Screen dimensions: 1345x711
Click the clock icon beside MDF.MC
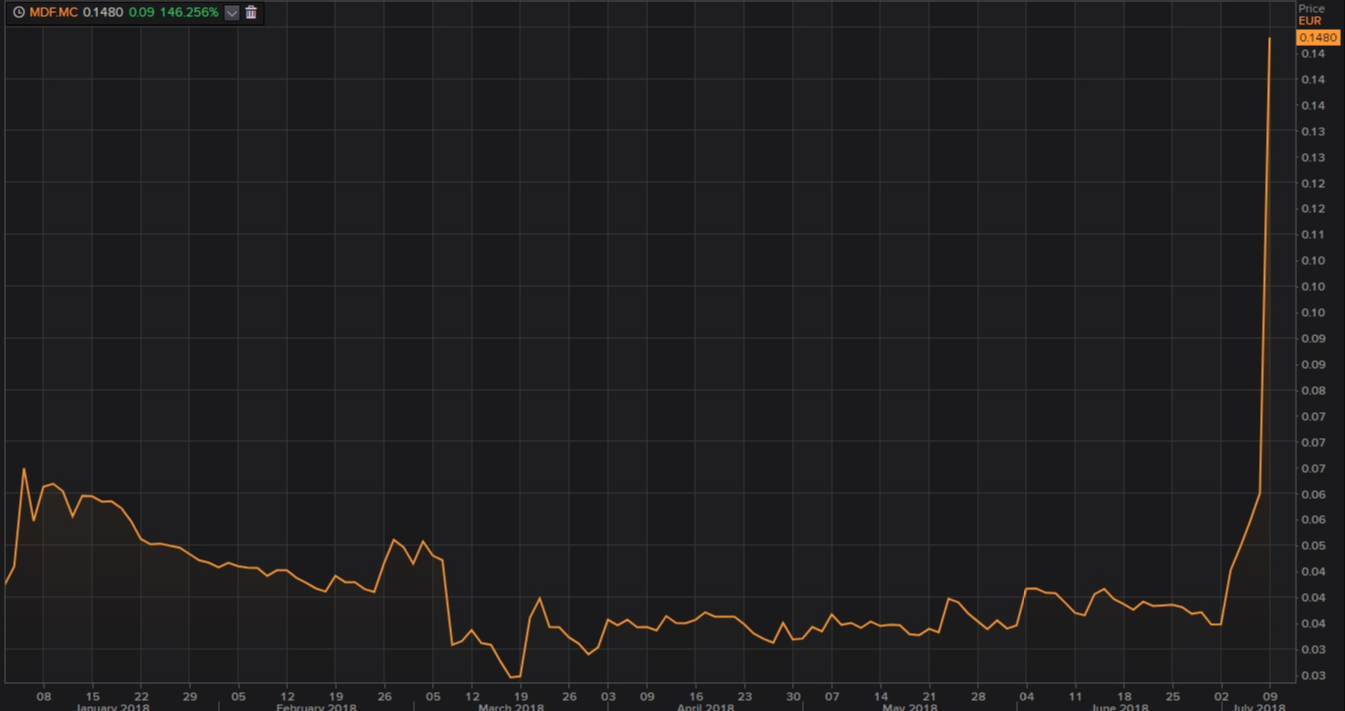[x=18, y=12]
